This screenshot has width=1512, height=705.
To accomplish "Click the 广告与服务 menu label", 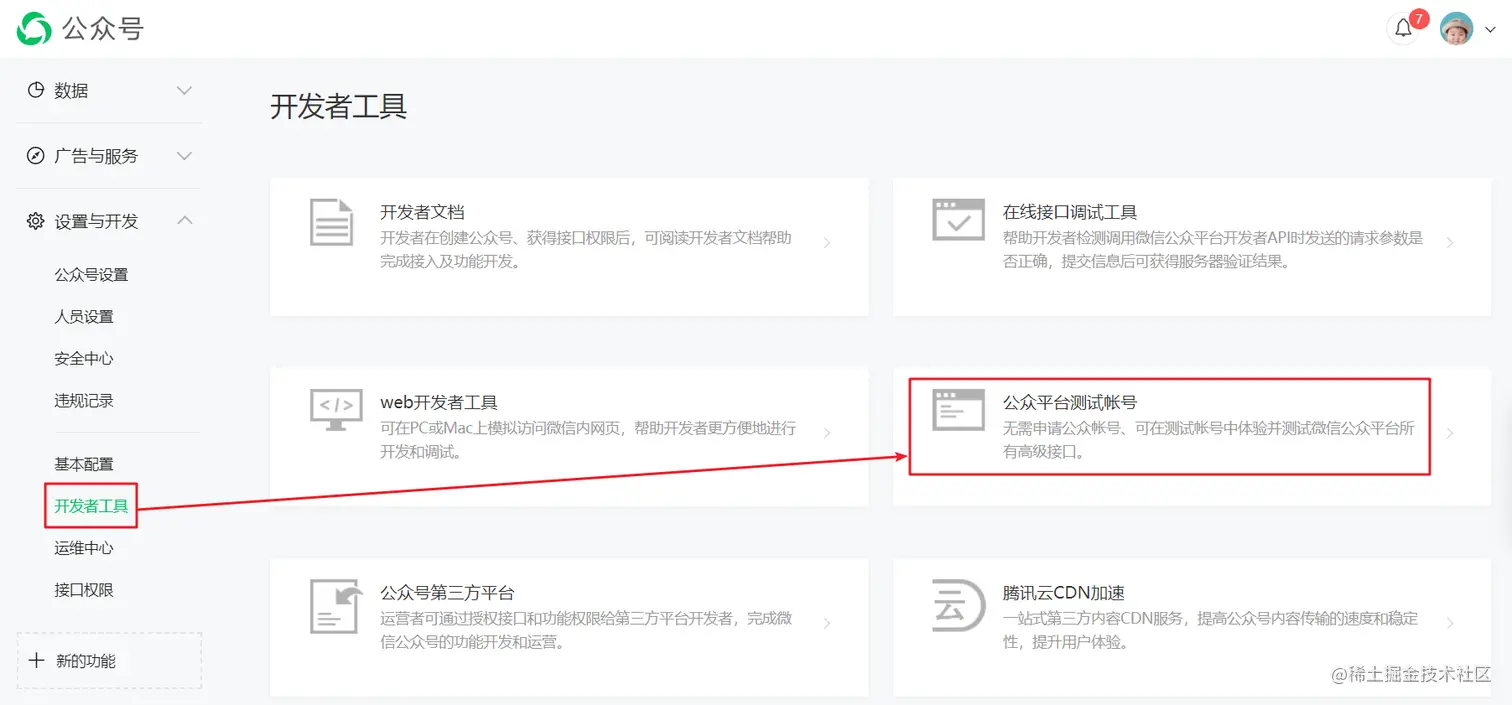I will click(x=96, y=156).
